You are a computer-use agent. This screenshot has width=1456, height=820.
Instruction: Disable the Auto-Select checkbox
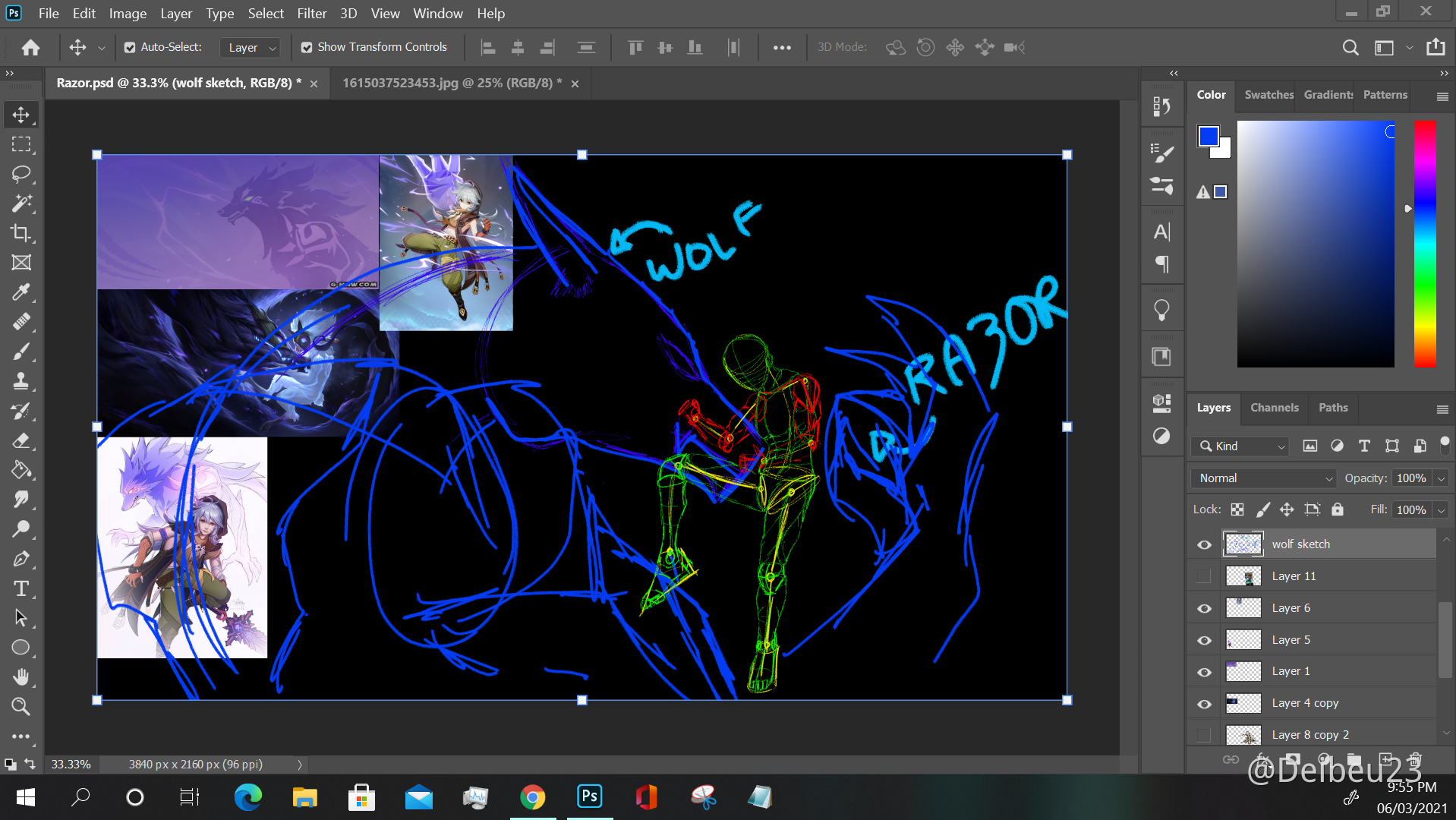131,47
